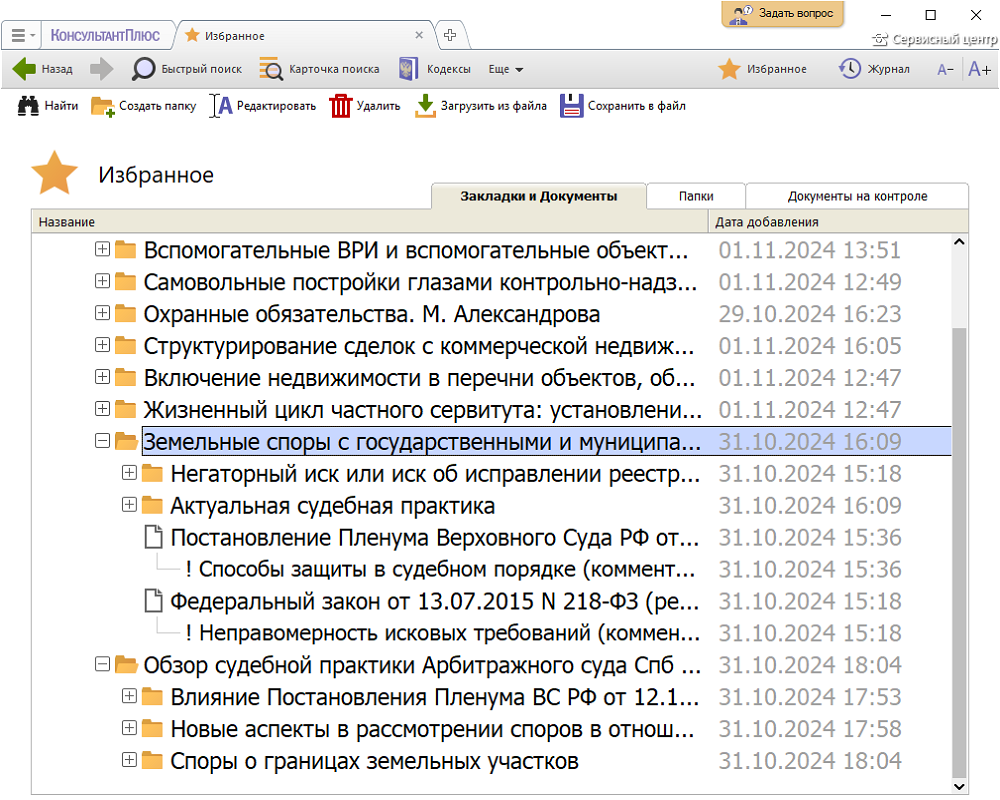Collapse the Земельные споры folder
Viewport: 1000px width, 800px height.
[x=101, y=441]
